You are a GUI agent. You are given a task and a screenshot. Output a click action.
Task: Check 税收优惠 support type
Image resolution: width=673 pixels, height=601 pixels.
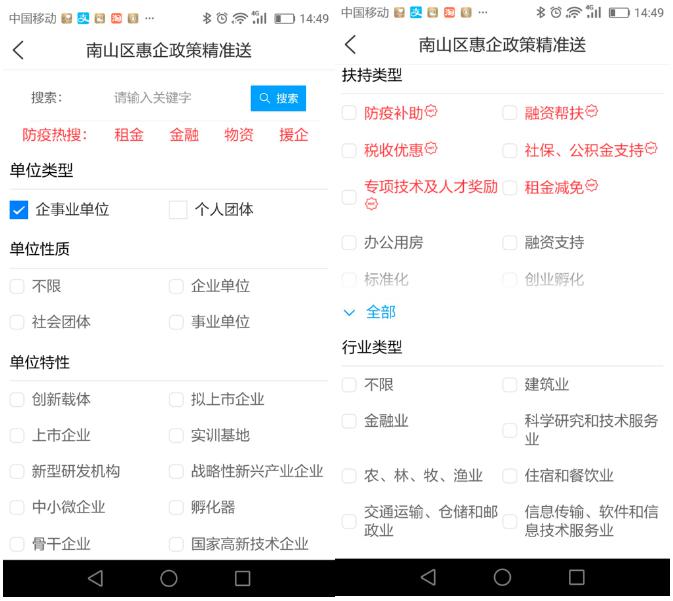click(x=349, y=151)
